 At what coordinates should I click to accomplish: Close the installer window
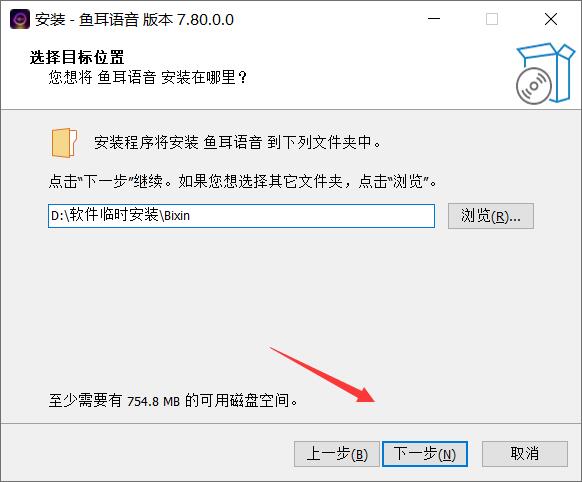click(x=551, y=19)
